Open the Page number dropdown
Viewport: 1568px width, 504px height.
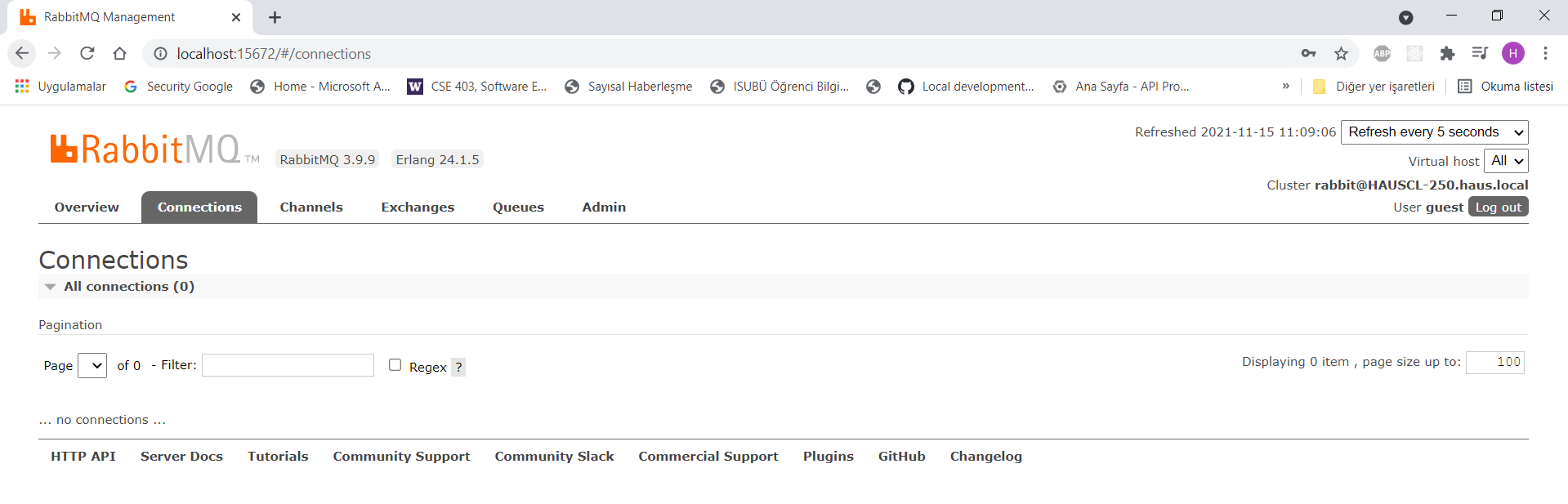click(x=92, y=366)
